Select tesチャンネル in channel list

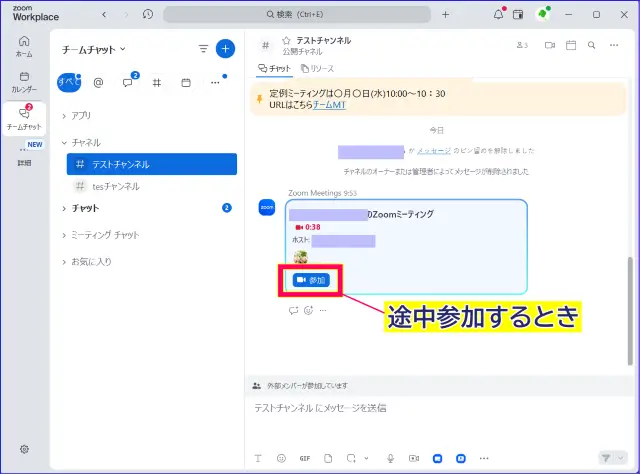click(x=152, y=186)
